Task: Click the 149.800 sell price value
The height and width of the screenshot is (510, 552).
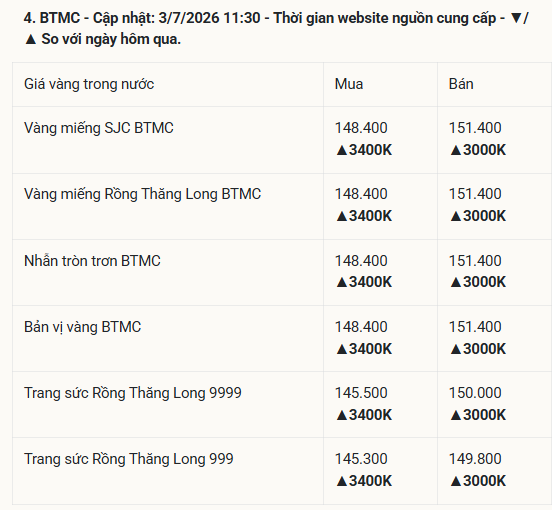Action: click(x=475, y=459)
